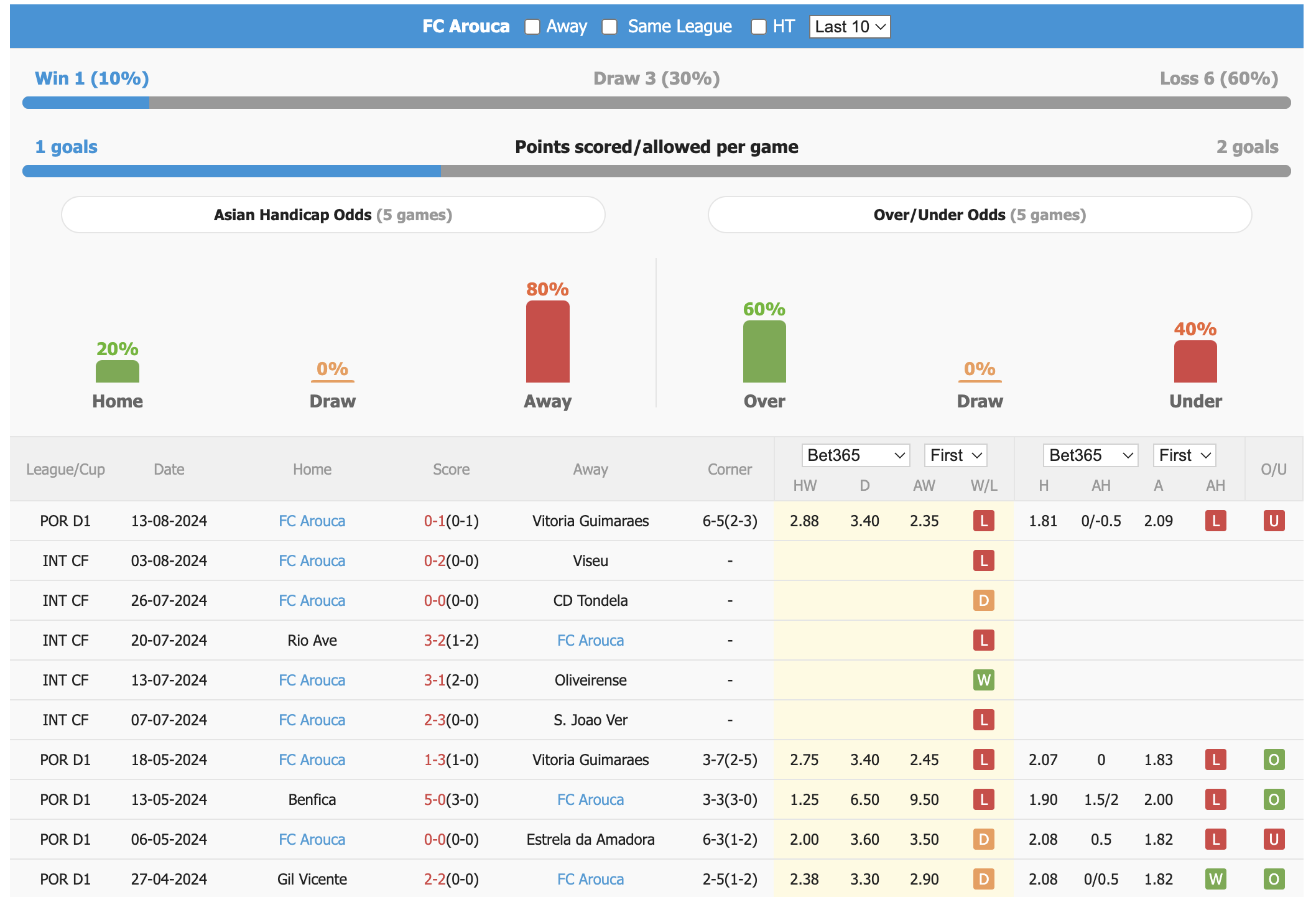Image resolution: width=1316 pixels, height=897 pixels.
Task: Enable the Same League checkbox
Action: click(609, 27)
